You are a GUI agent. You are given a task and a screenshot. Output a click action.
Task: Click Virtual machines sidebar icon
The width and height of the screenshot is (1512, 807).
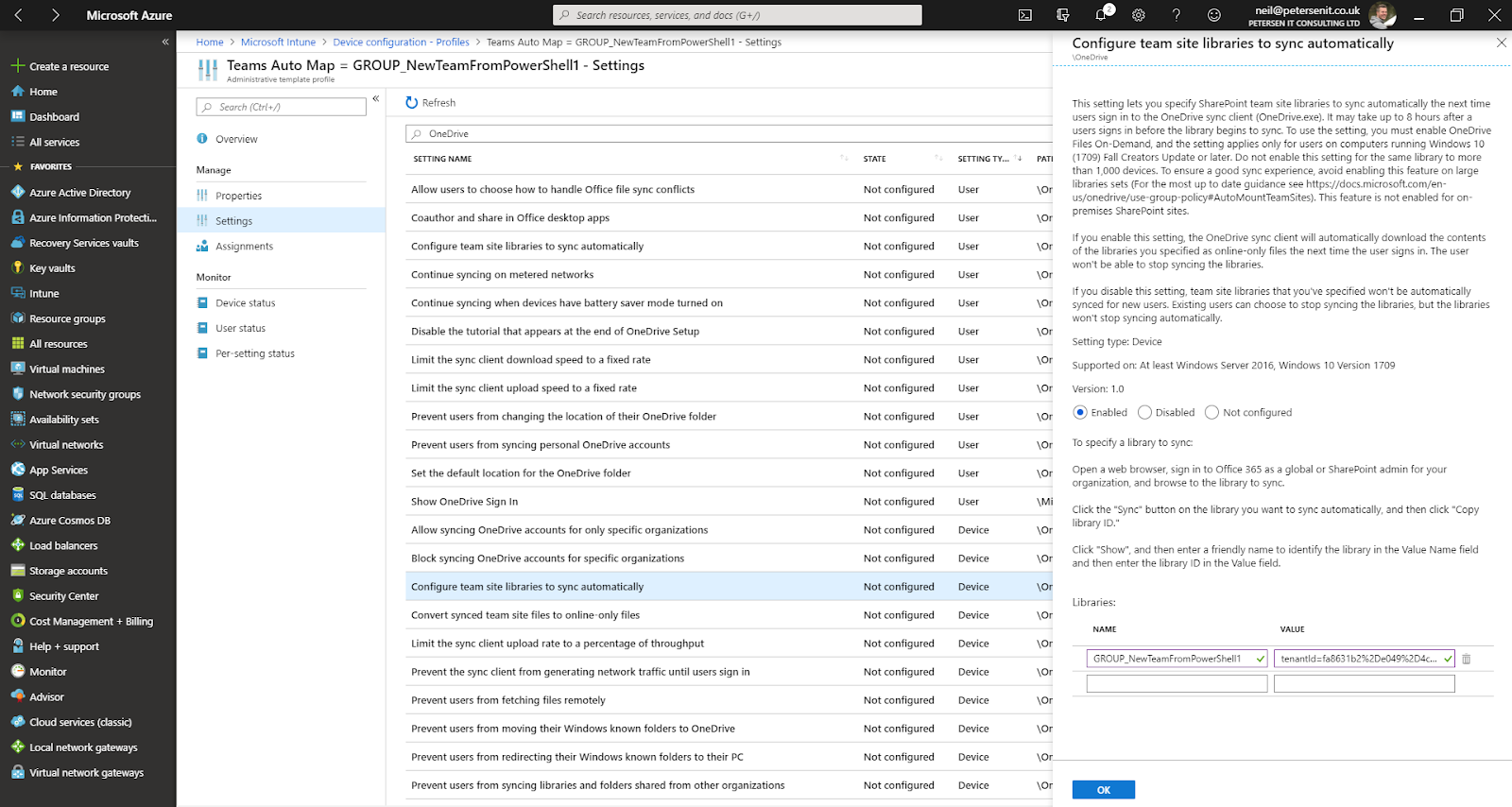[17, 369]
